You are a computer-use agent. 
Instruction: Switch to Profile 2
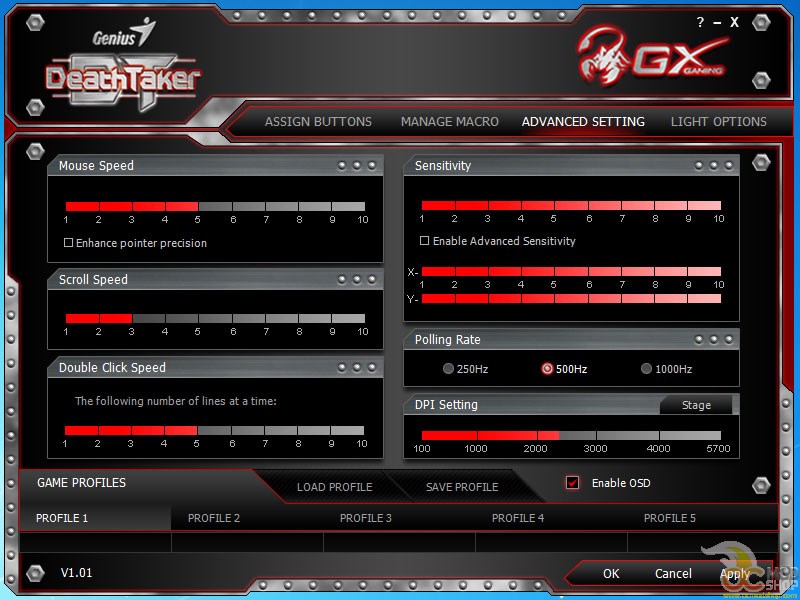coord(247,518)
